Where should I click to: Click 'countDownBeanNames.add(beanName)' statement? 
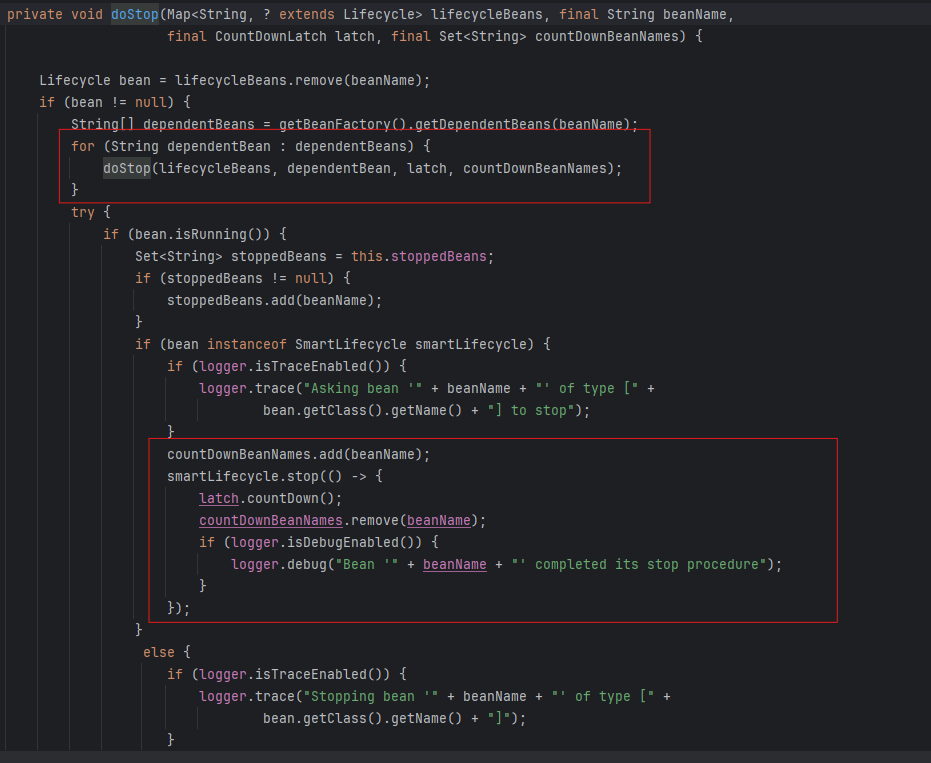coord(298,455)
